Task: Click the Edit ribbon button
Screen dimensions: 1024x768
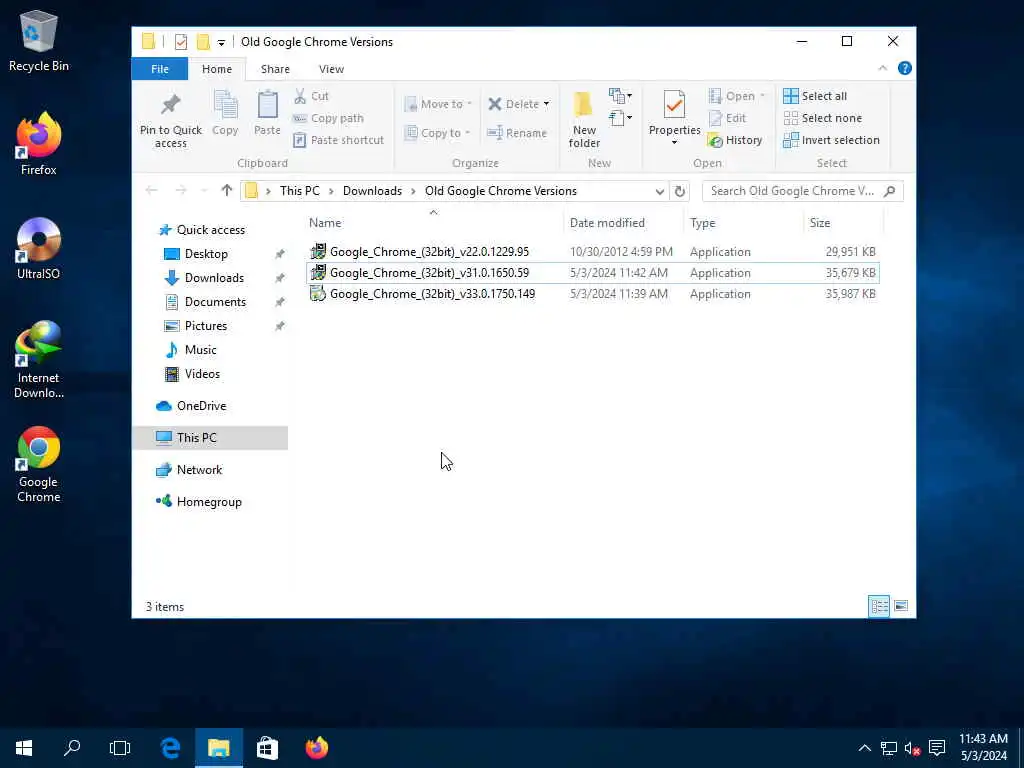Action: [x=727, y=118]
